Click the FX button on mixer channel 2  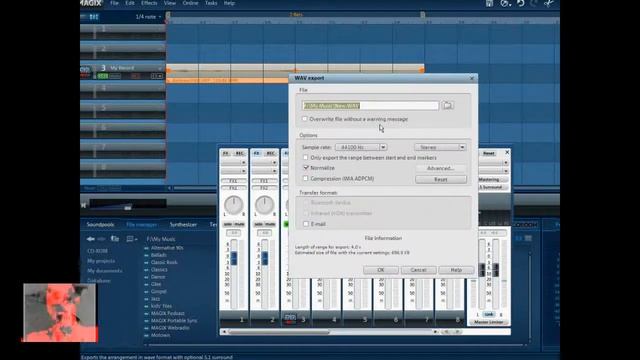pos(256,153)
